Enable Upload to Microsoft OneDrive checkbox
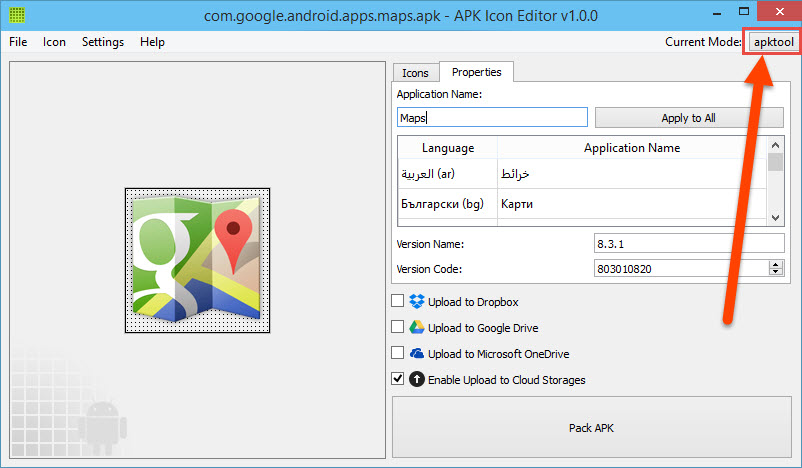The width and height of the screenshot is (802, 468). click(x=397, y=353)
